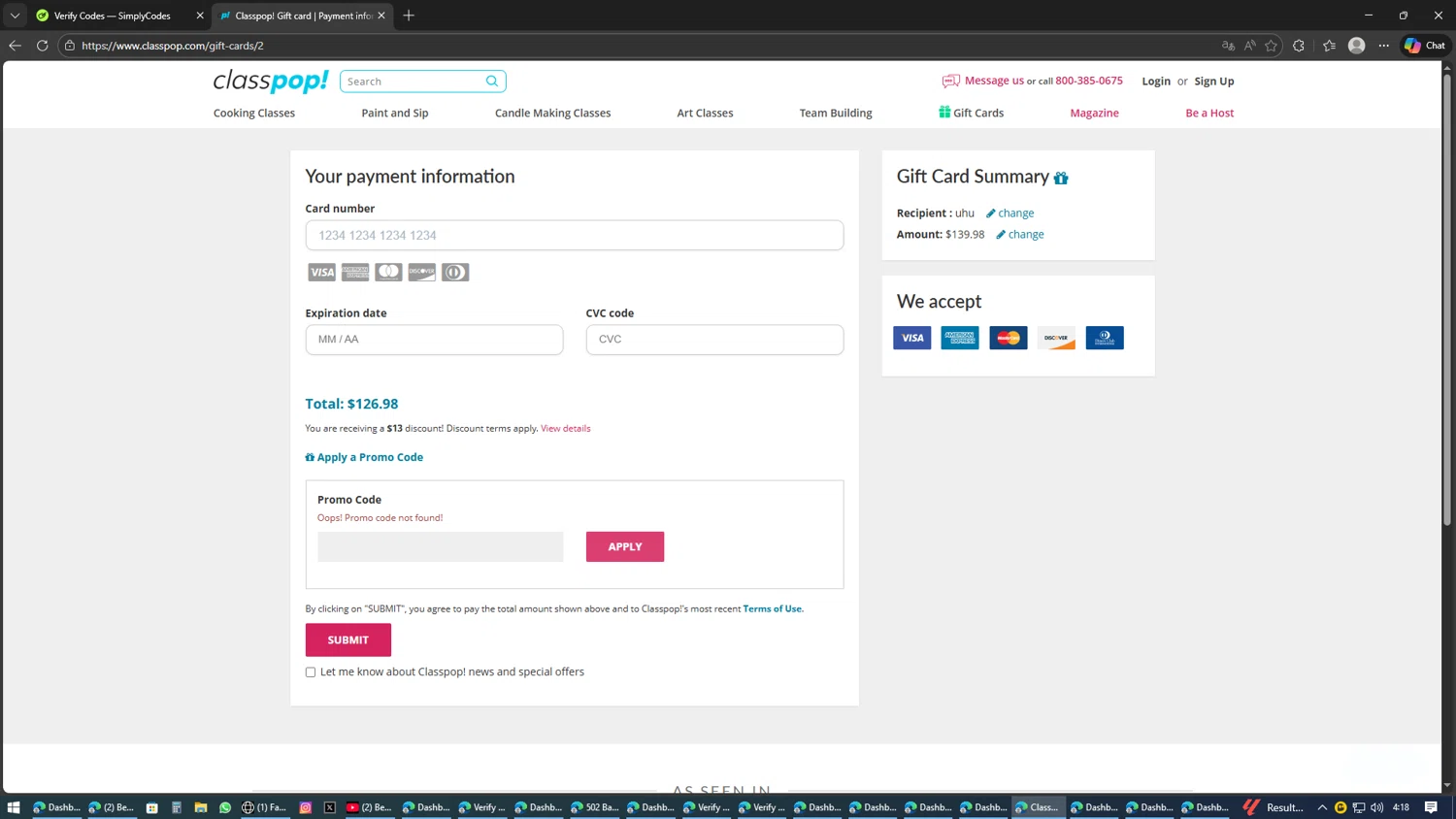Viewport: 1456px width, 819px height.
Task: Open the Instagram icon in the taskbar
Action: (x=306, y=807)
